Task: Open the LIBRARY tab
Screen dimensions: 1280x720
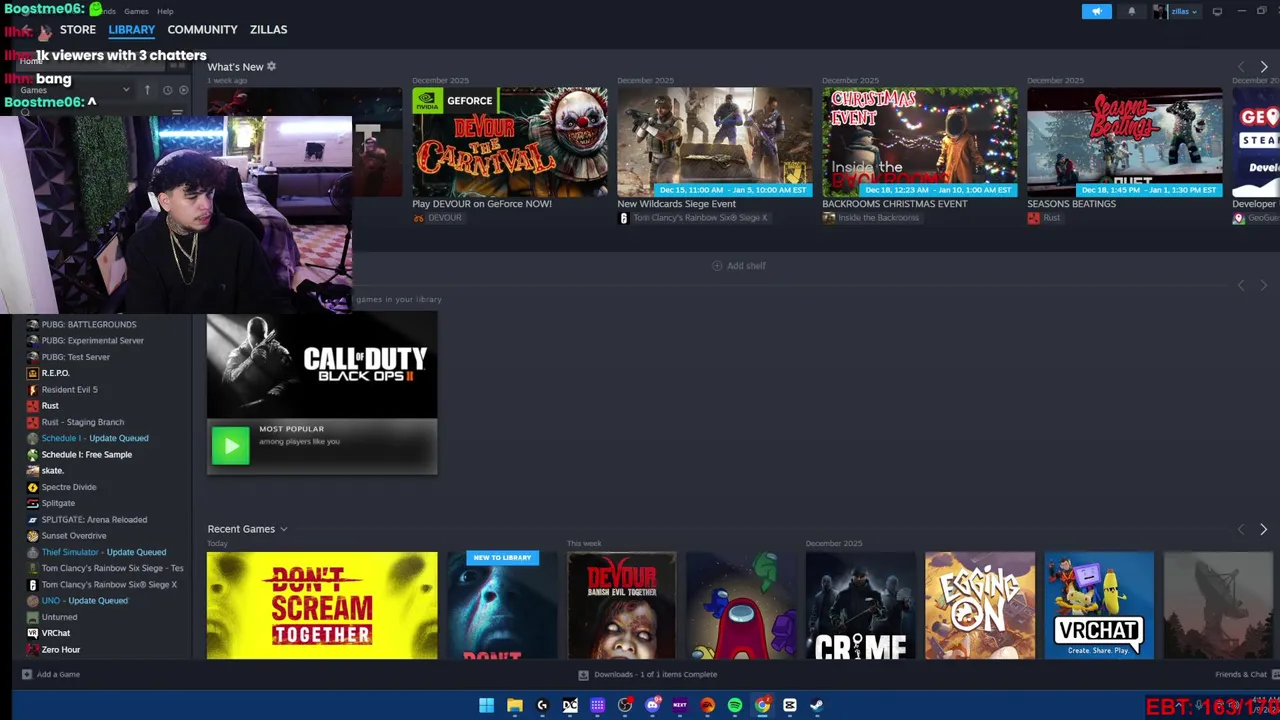Action: coord(132,30)
